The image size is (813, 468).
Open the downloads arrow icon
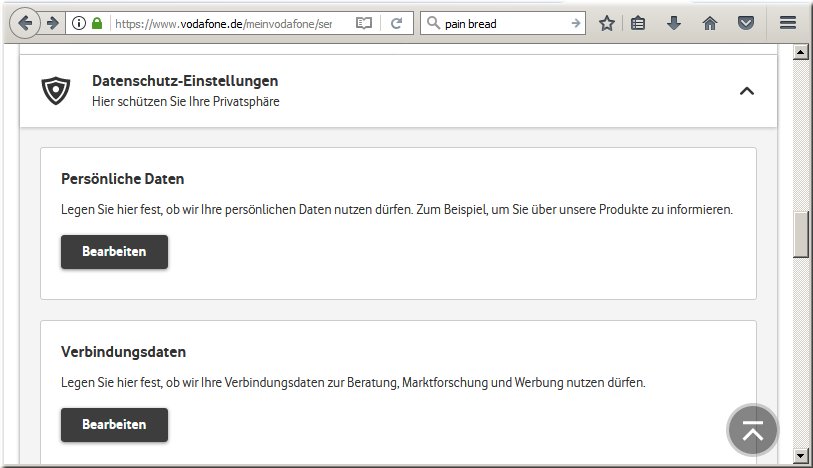tap(674, 23)
